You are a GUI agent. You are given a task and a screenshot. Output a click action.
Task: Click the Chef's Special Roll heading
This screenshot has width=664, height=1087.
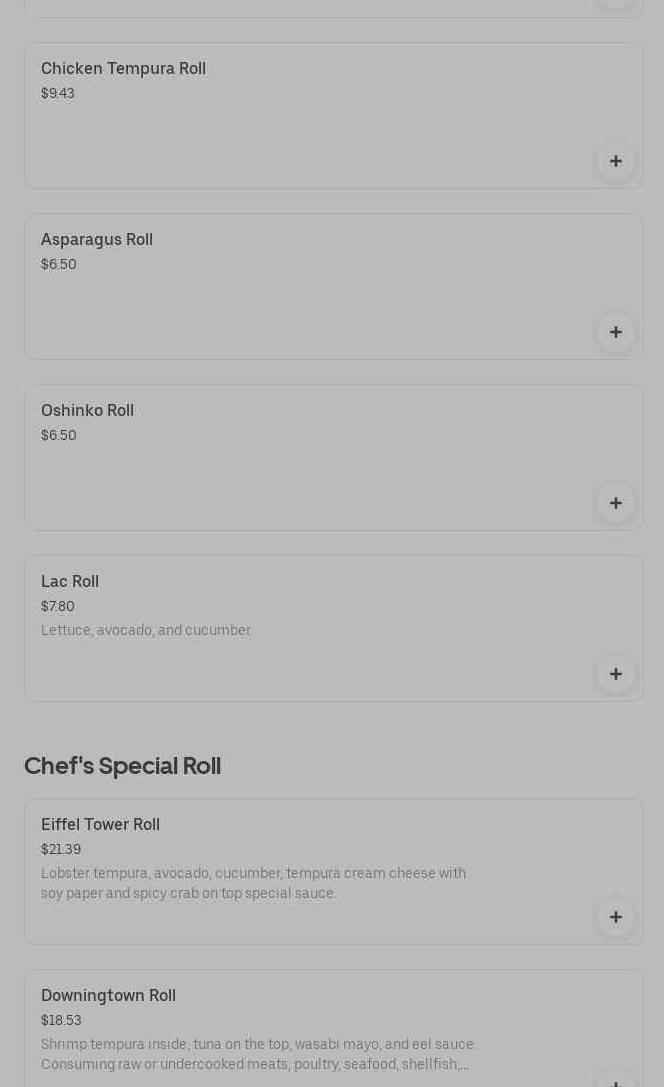122,766
